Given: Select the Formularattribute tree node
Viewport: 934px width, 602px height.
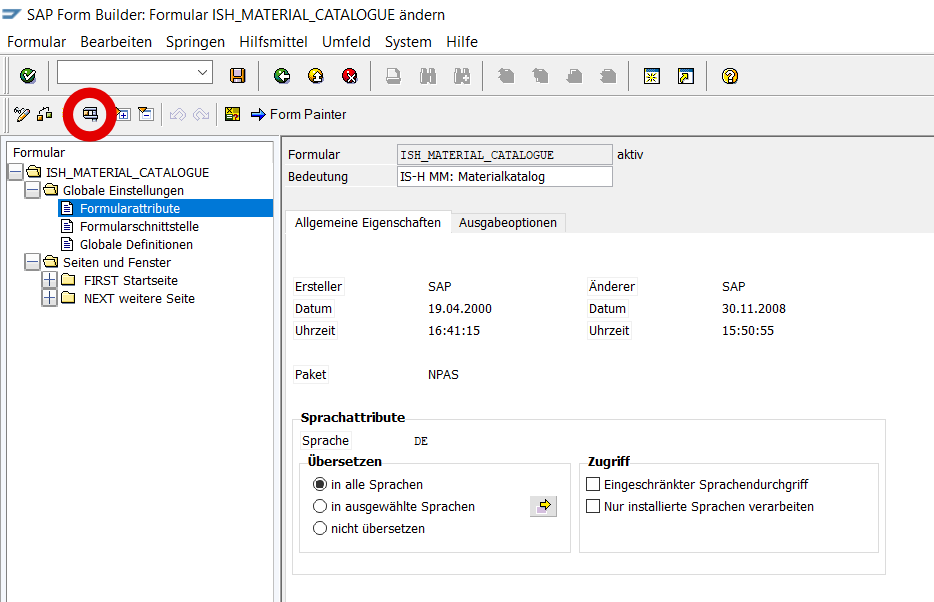Looking at the screenshot, I should point(130,208).
